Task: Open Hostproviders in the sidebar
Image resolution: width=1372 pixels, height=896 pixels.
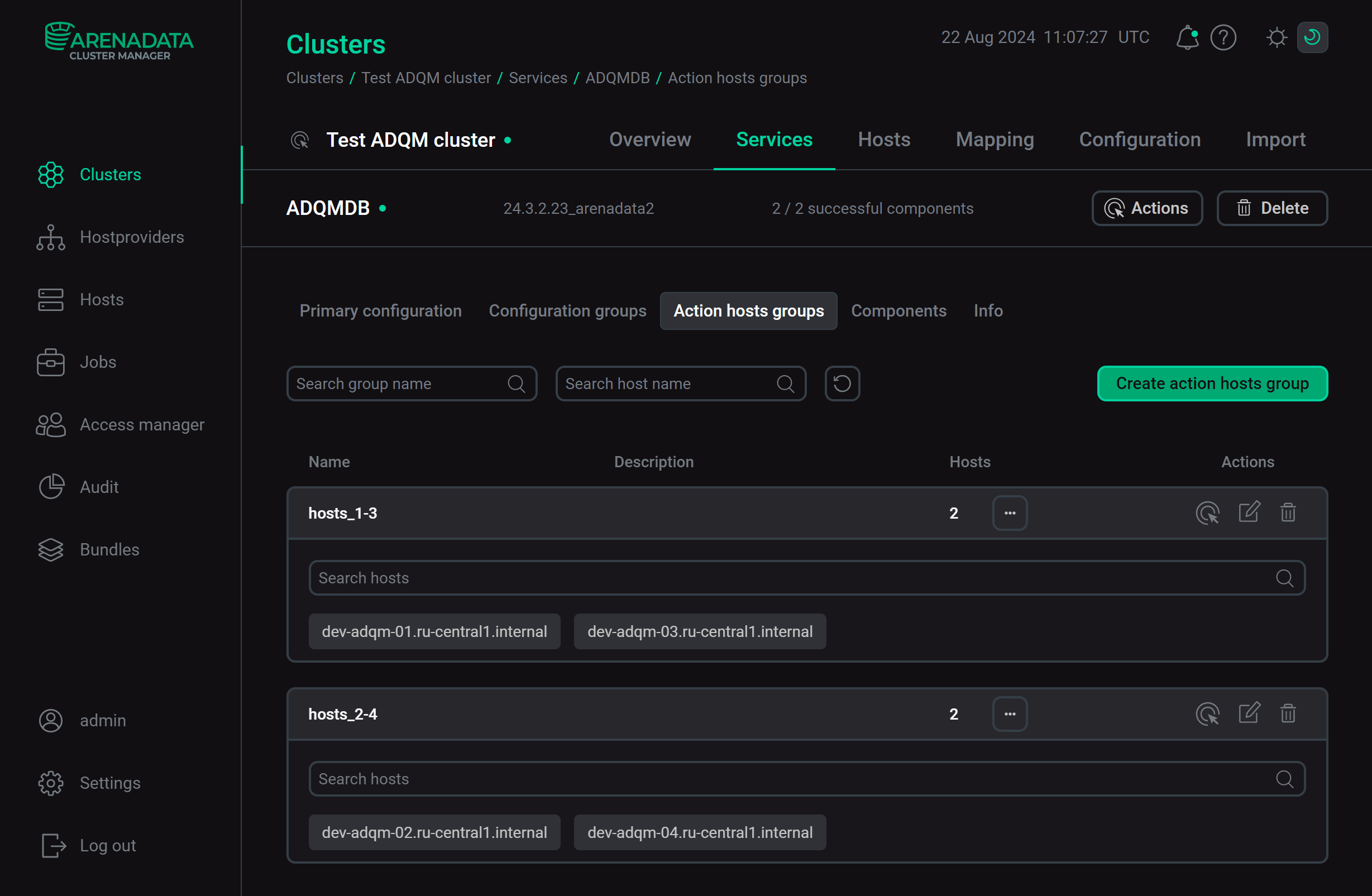Action: [110, 237]
